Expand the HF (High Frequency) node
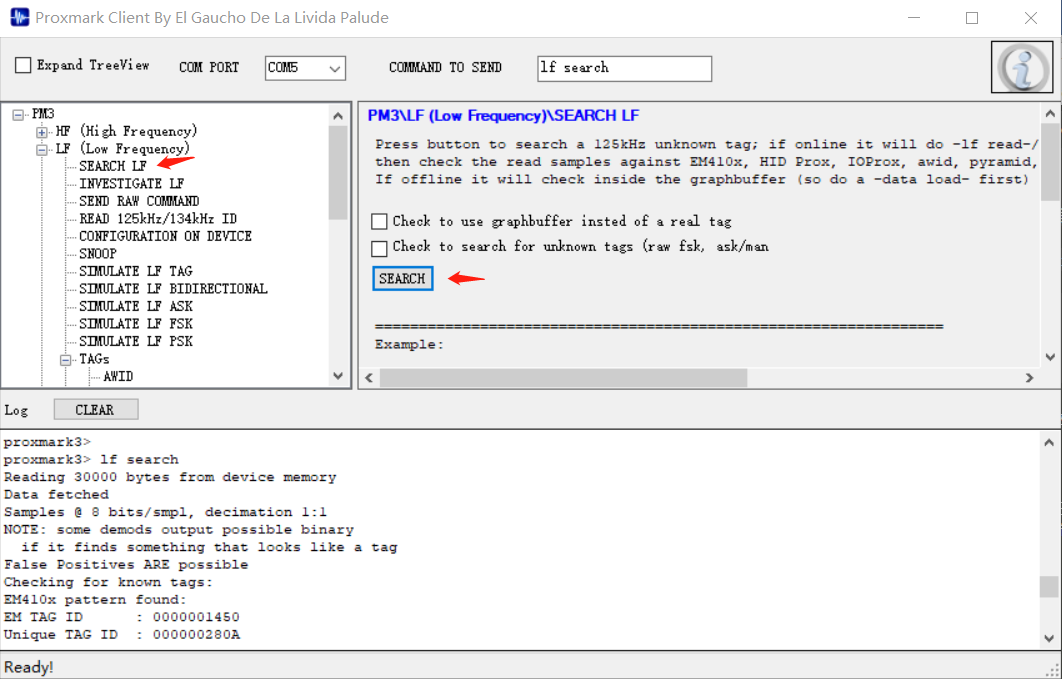The height and width of the screenshot is (679, 1062). point(42,132)
